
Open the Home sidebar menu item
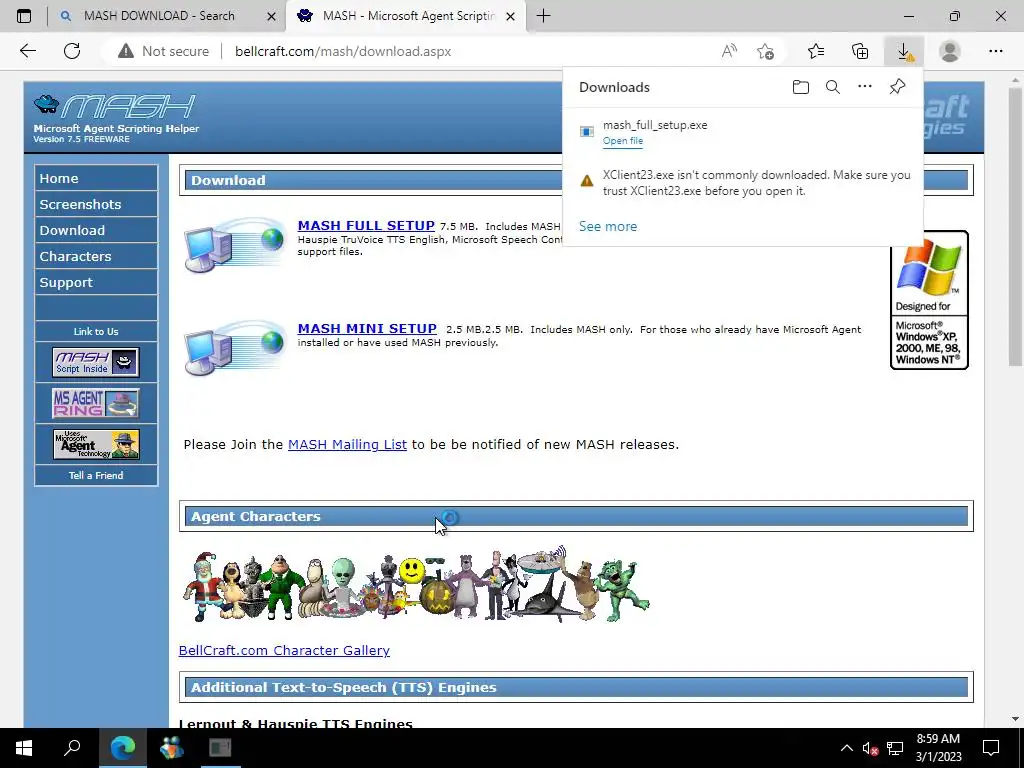[x=96, y=178]
